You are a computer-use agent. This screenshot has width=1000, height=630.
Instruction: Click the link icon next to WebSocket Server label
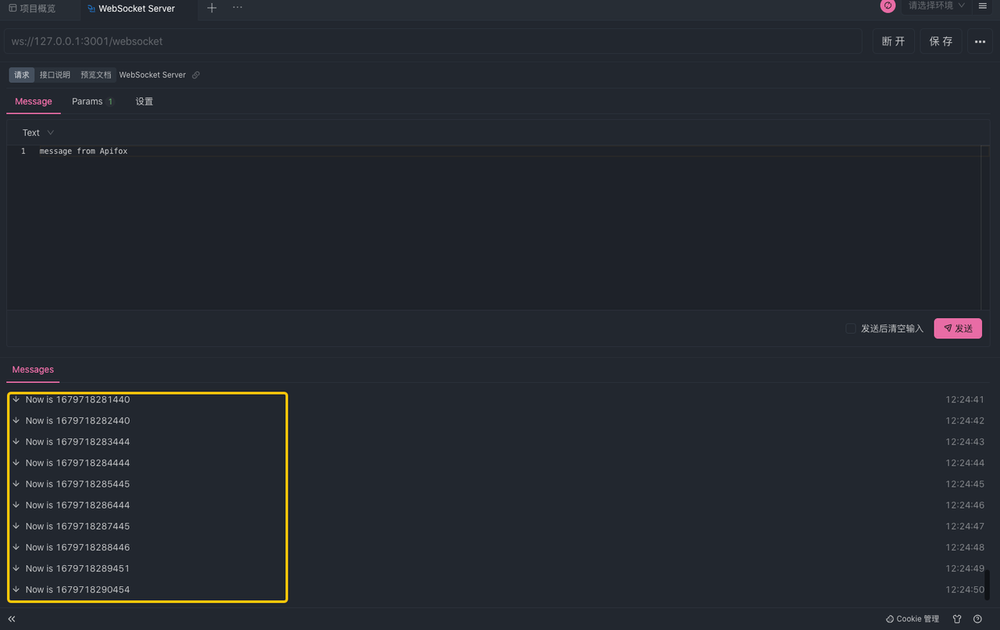pos(196,74)
